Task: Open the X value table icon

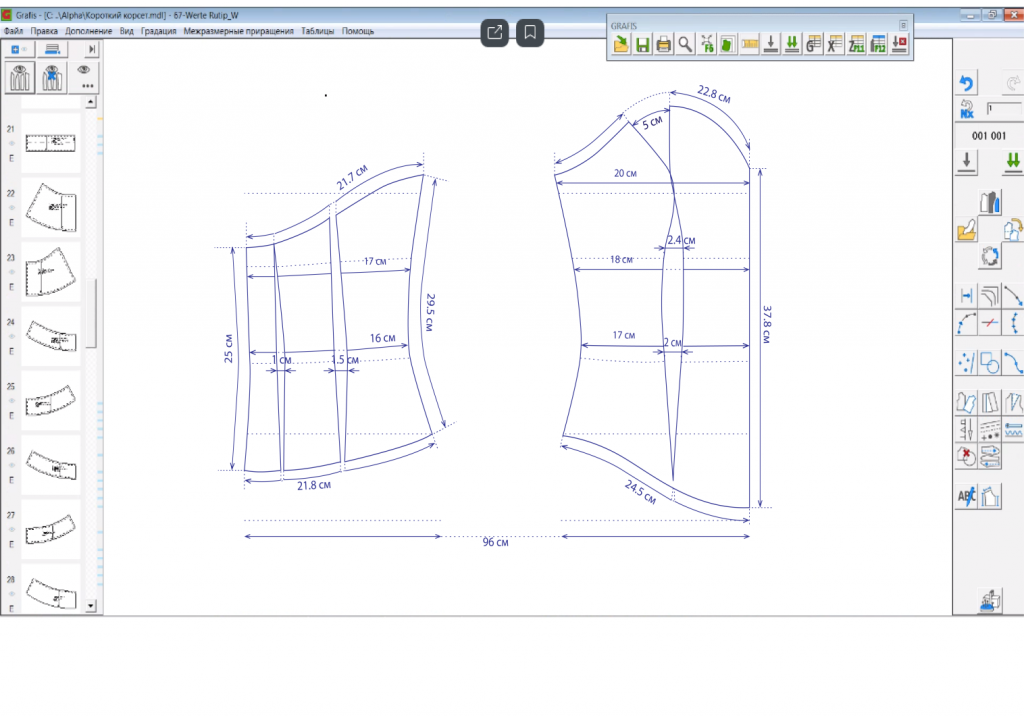Action: [x=835, y=44]
